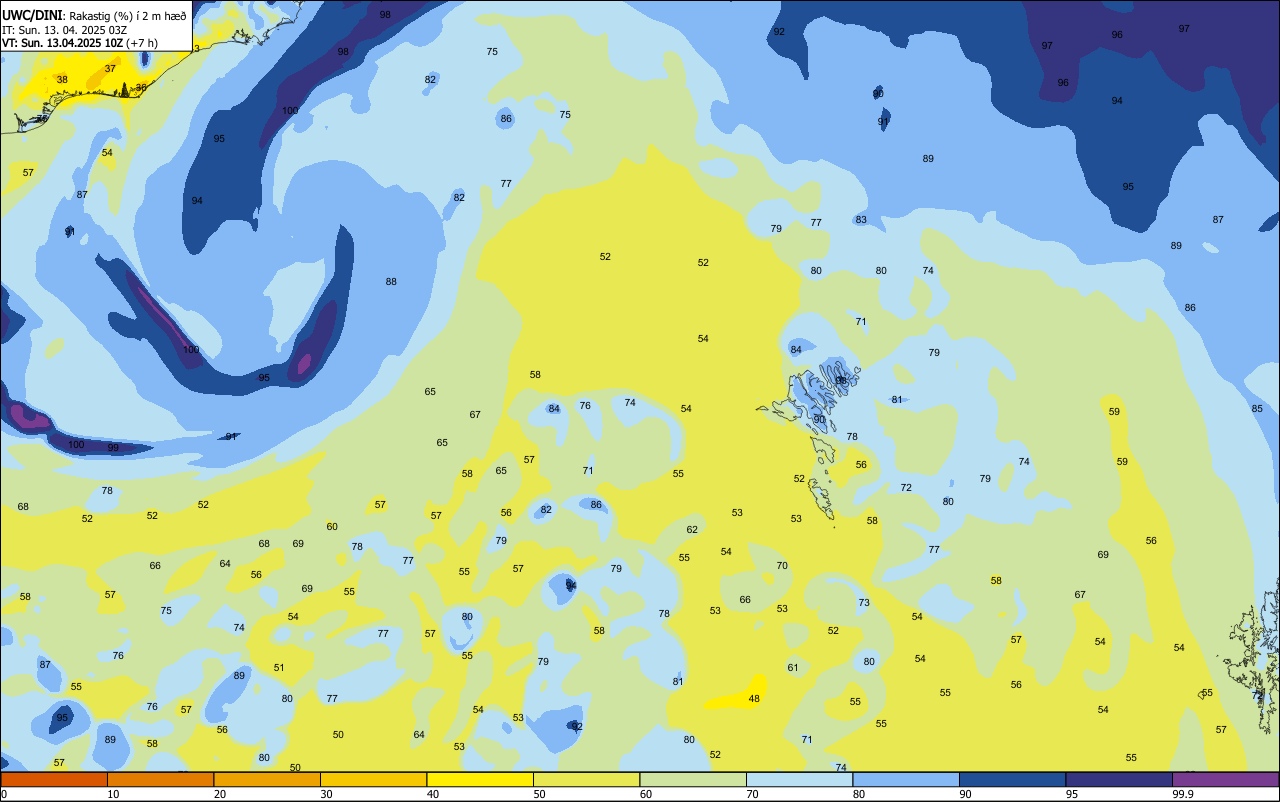Pick the 50–60 pale yellow legend swatch
The height and width of the screenshot is (802, 1280).
point(586,779)
